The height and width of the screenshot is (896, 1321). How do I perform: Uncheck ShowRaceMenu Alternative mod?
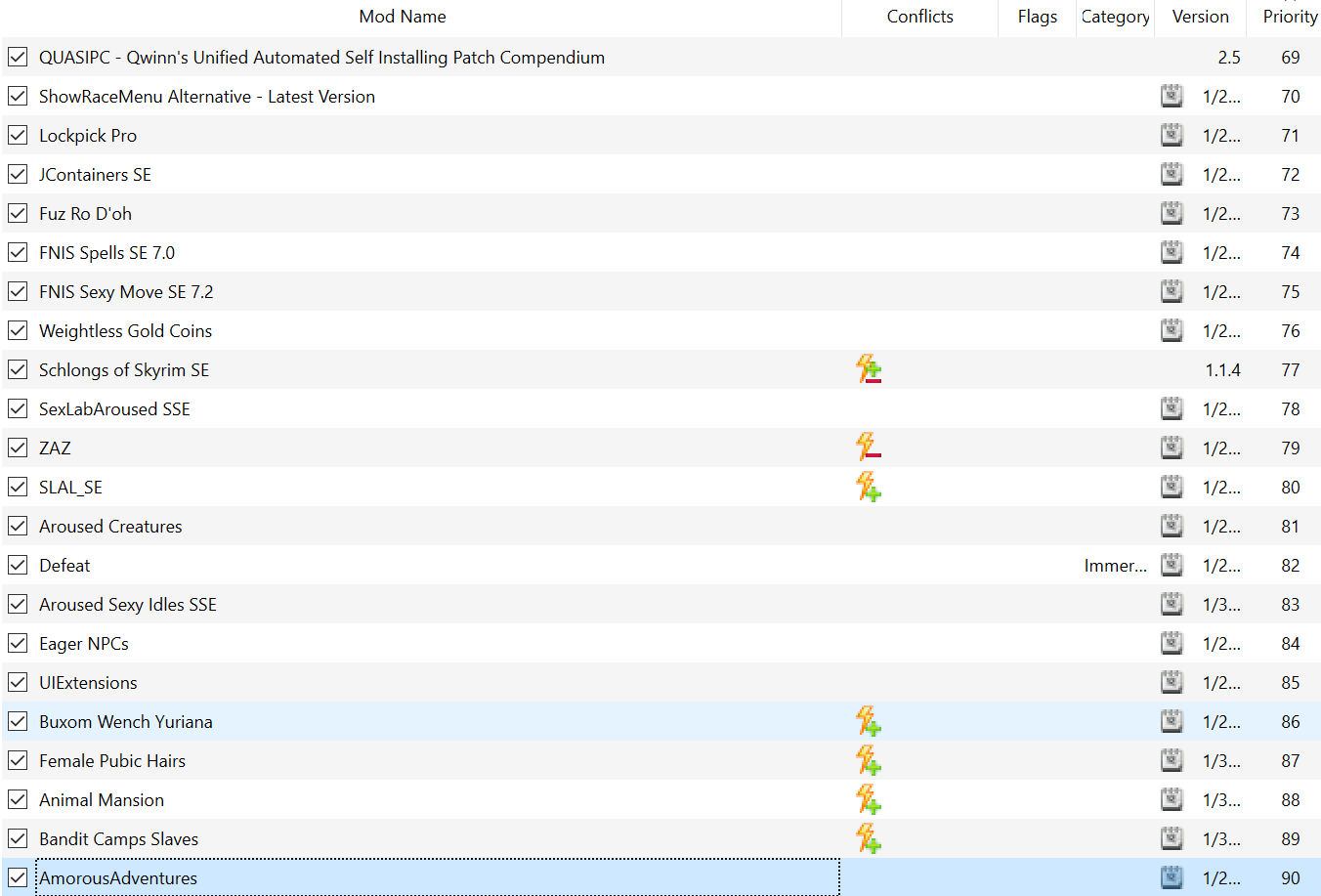point(18,96)
